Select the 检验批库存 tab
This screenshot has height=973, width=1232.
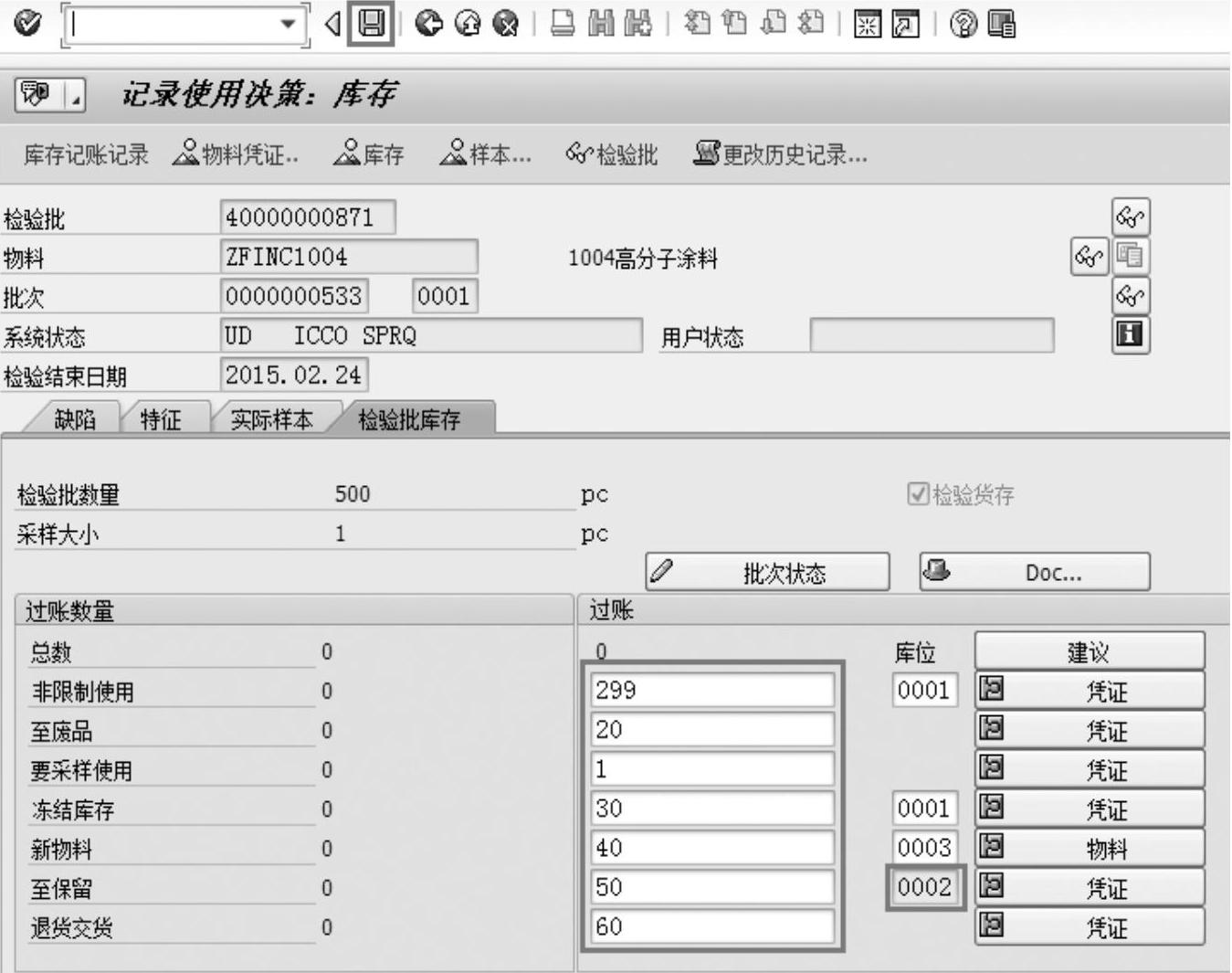click(409, 419)
